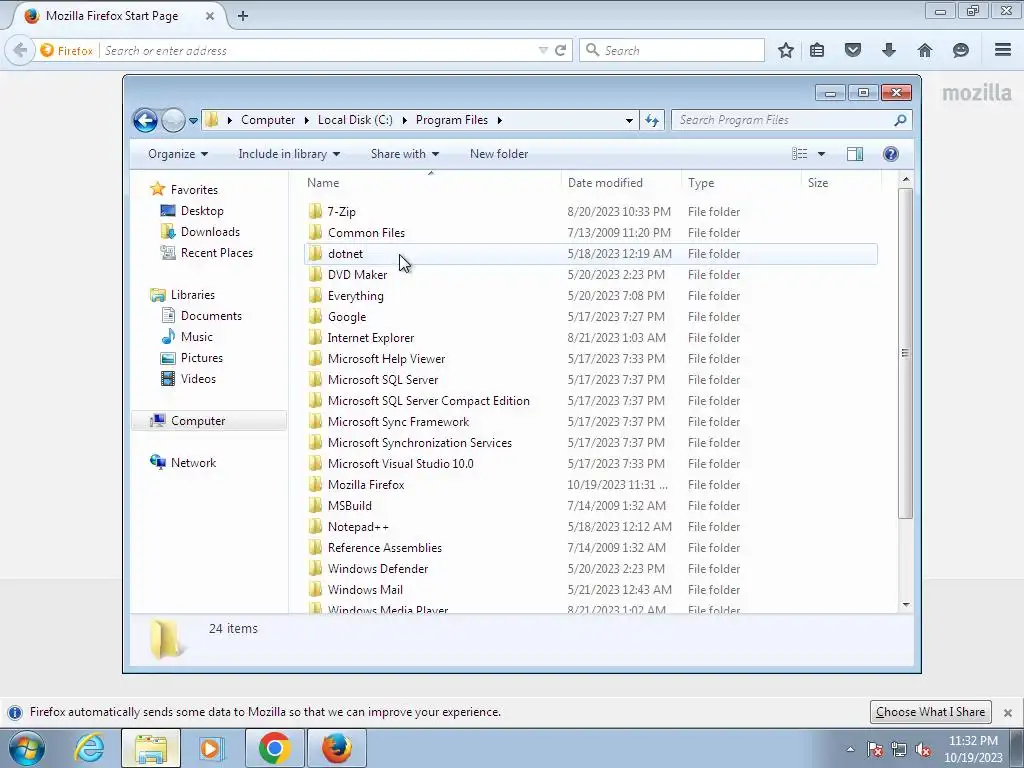Screen dimensions: 1024x768
Task: Click the Firefox Hello chat icon
Action: pyautogui.click(x=961, y=50)
